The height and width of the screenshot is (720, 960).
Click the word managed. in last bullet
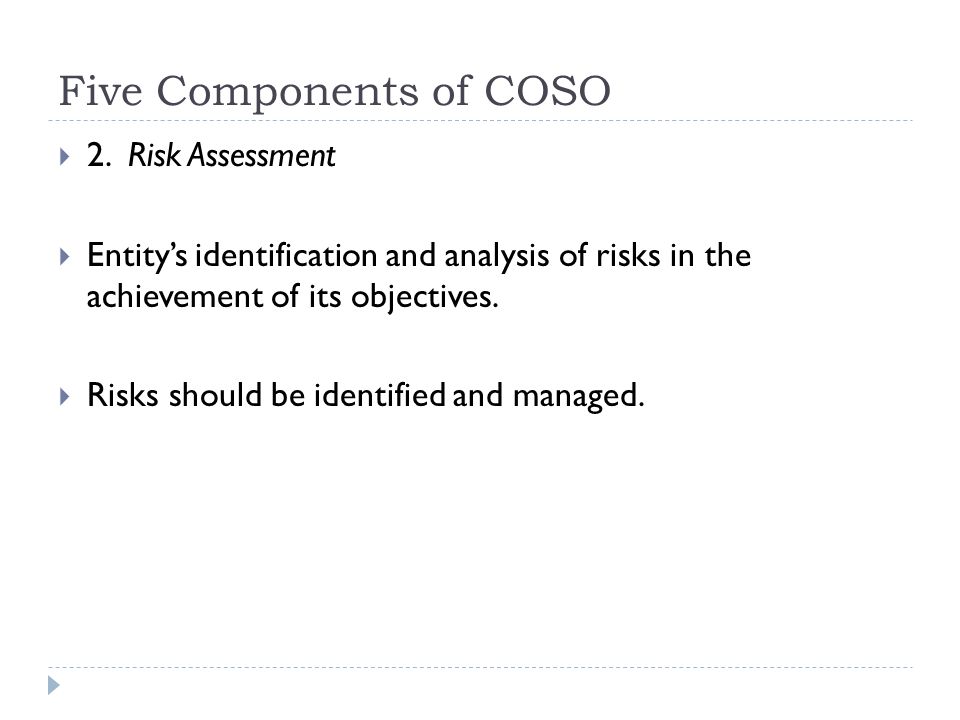click(x=579, y=397)
